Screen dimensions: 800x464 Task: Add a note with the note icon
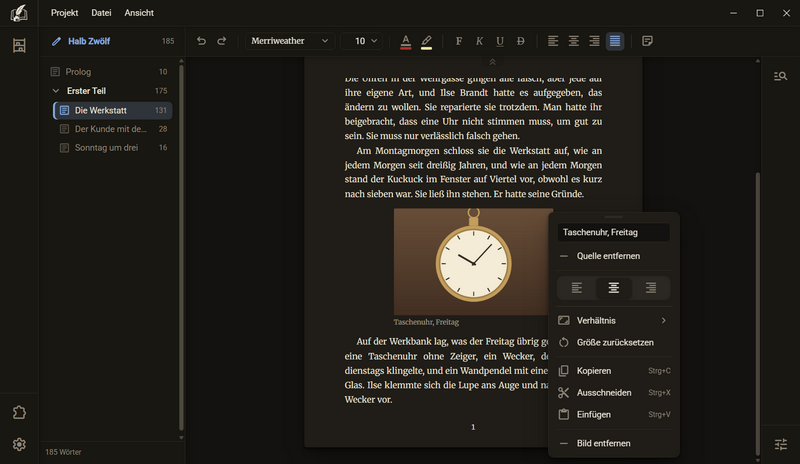coord(647,41)
